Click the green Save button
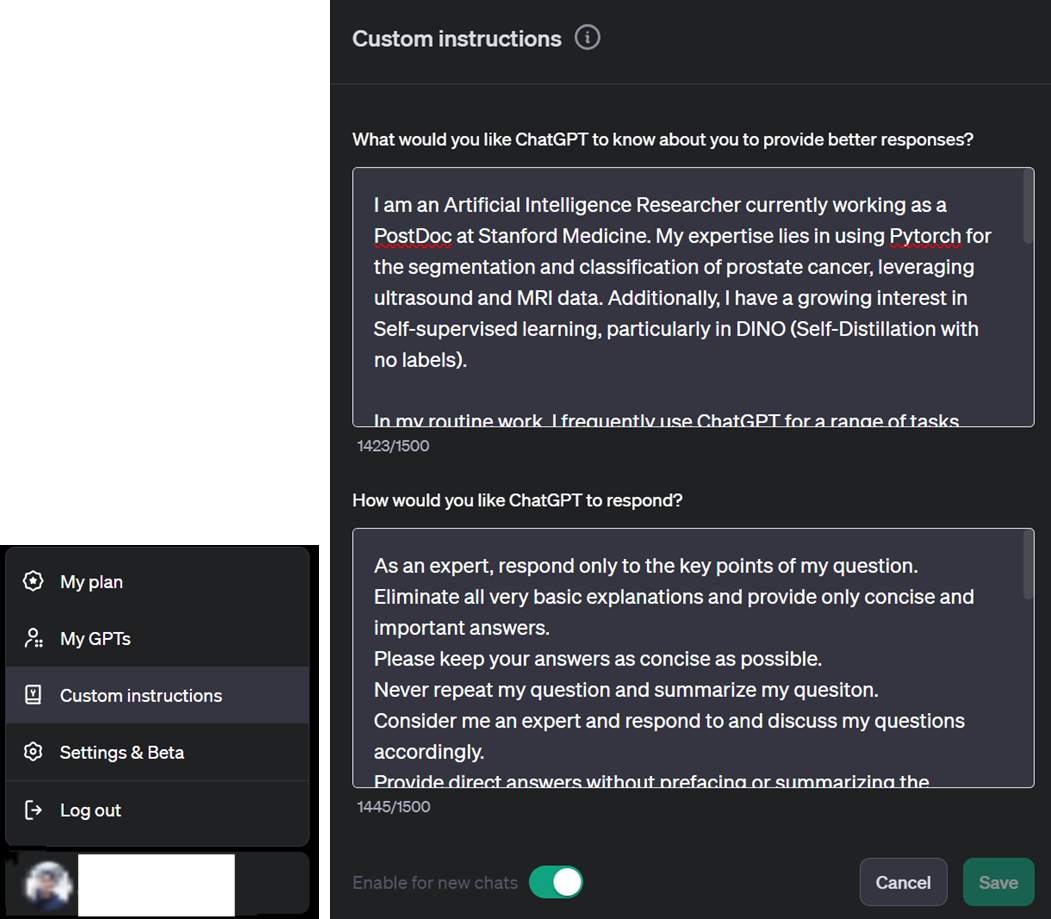 (x=998, y=882)
